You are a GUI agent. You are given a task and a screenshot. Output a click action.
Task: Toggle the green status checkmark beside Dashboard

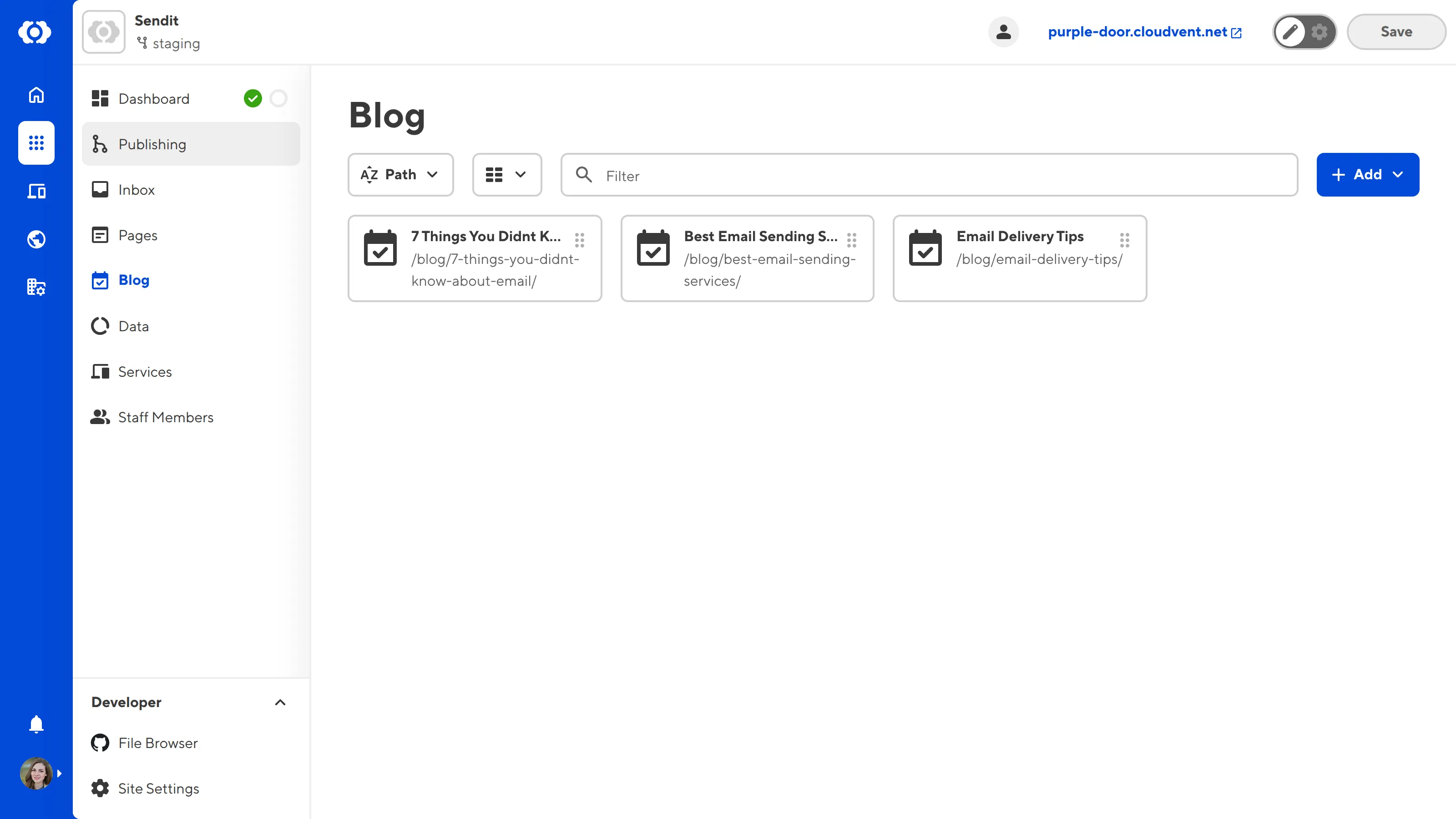(254, 98)
